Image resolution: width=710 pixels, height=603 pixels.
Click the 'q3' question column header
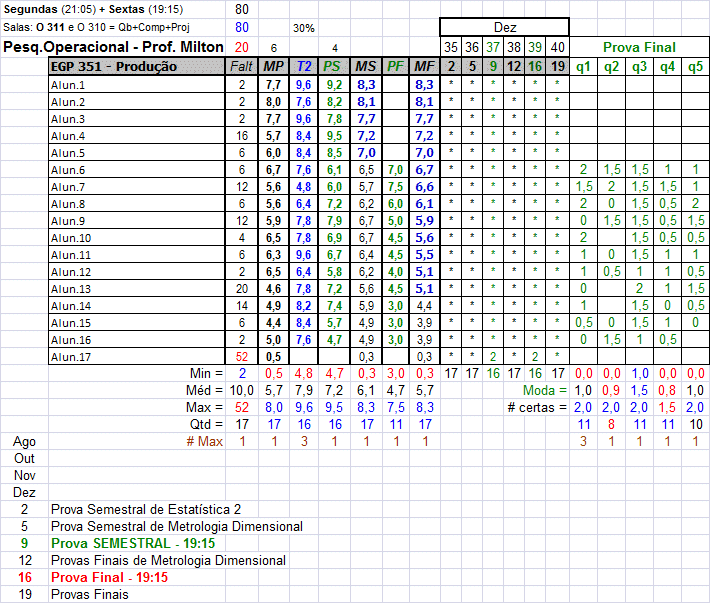click(640, 66)
